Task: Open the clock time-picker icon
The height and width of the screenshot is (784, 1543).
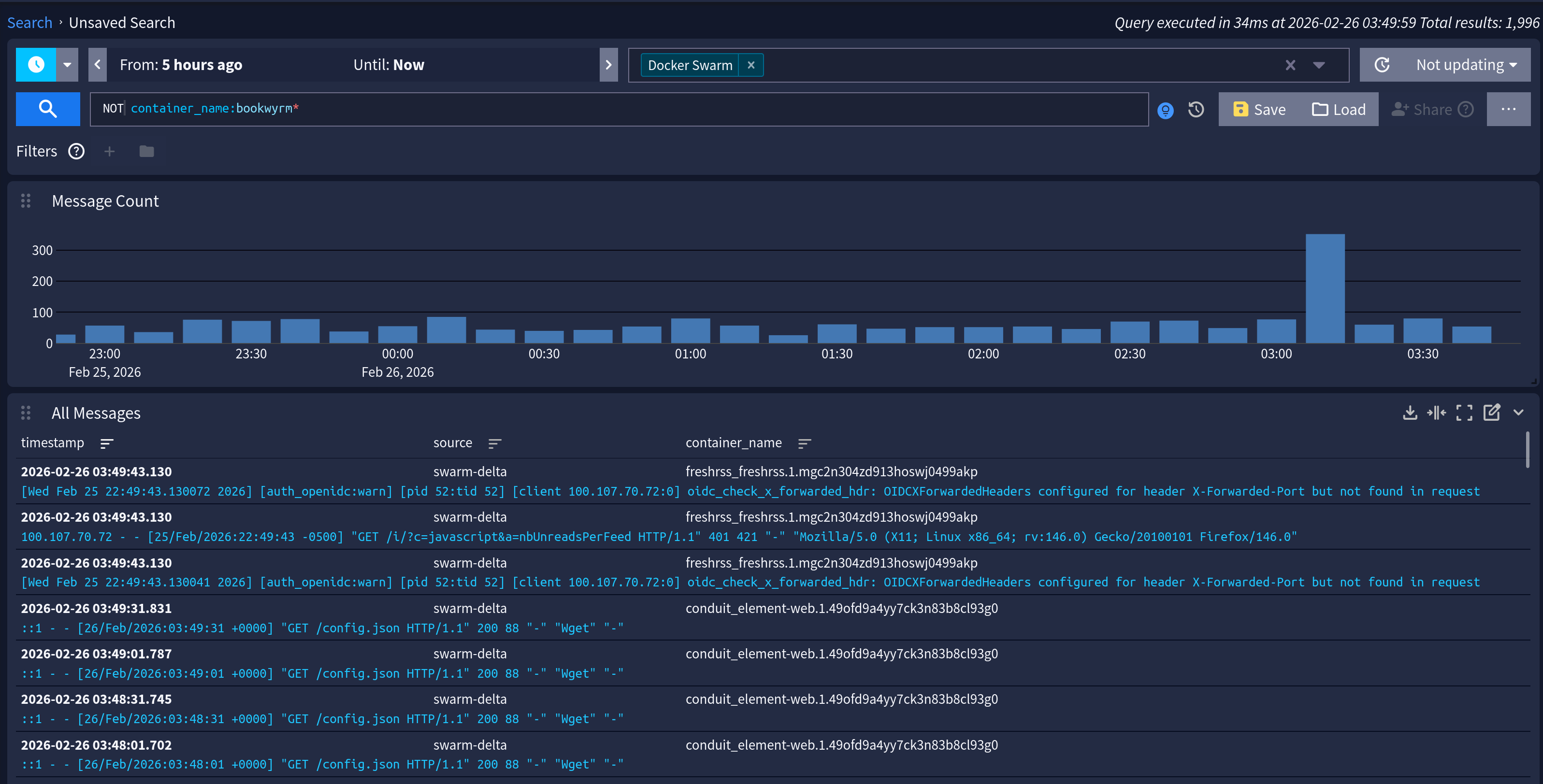Action: 35,64
